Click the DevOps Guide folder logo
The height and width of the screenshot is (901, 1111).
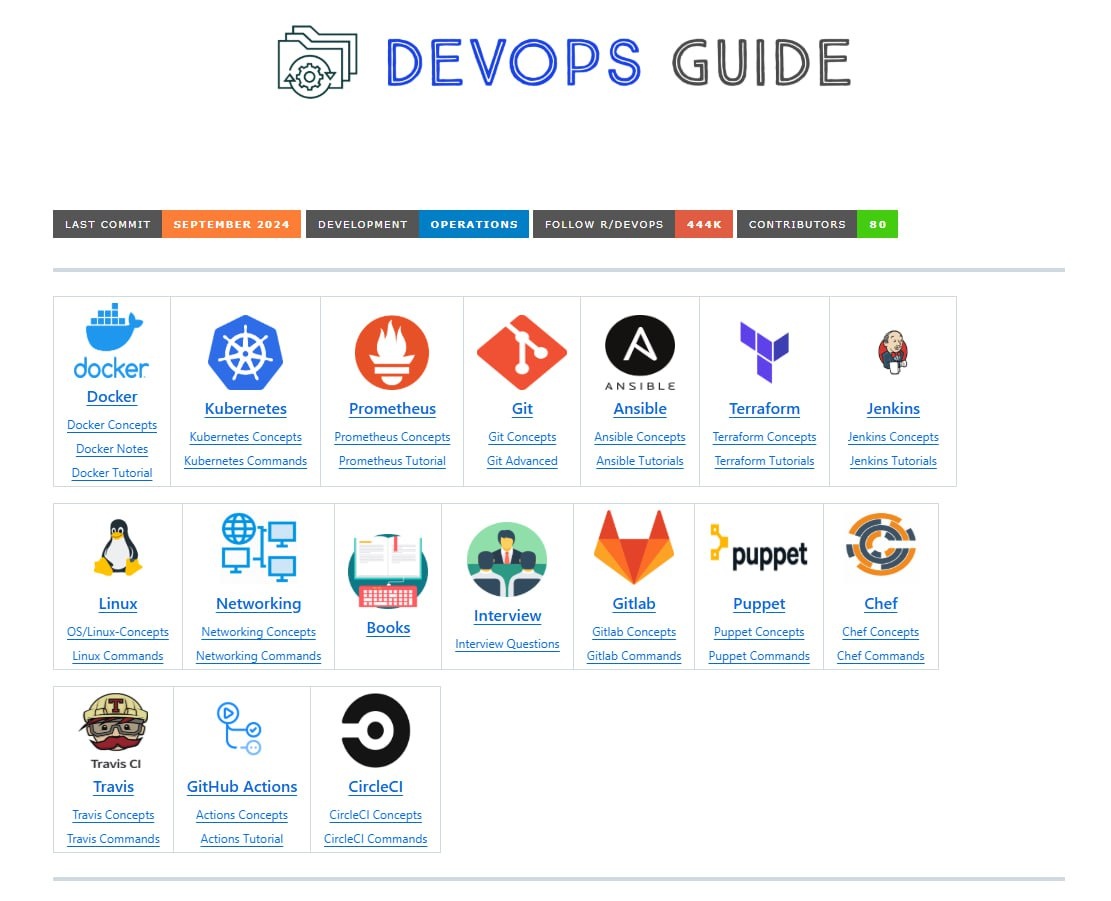click(x=317, y=62)
